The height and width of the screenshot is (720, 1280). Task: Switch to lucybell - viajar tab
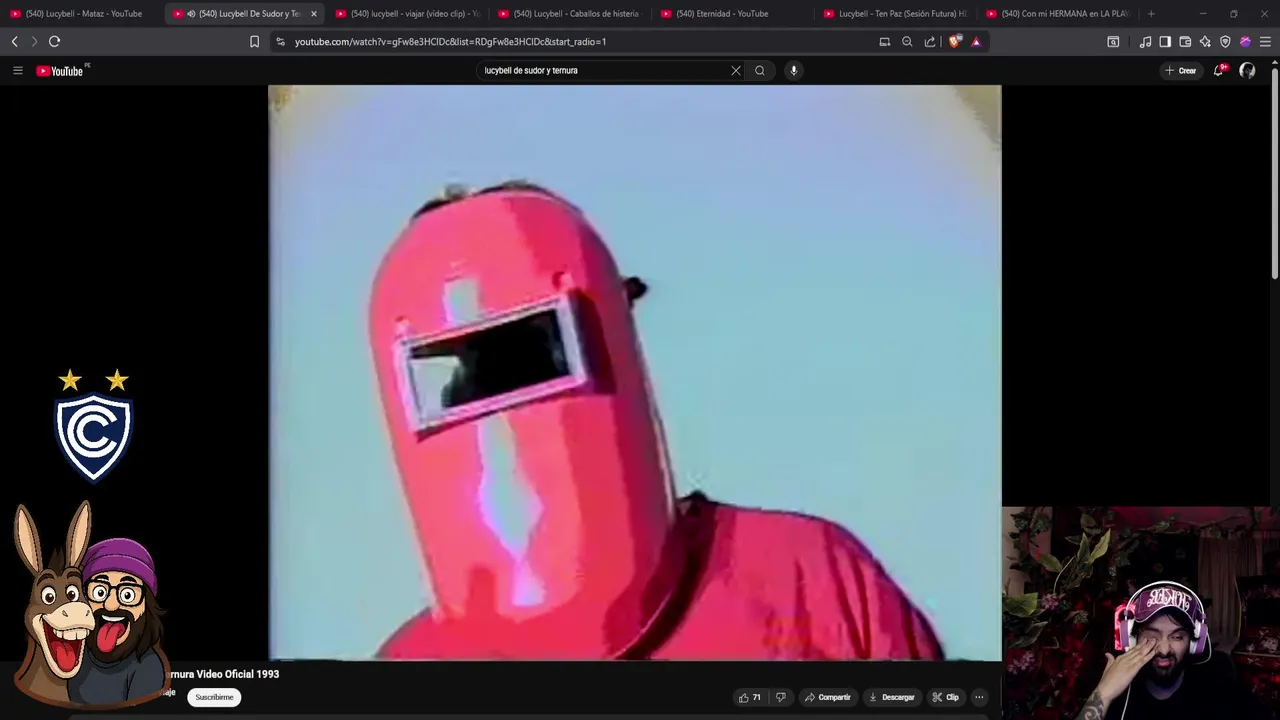(x=408, y=14)
